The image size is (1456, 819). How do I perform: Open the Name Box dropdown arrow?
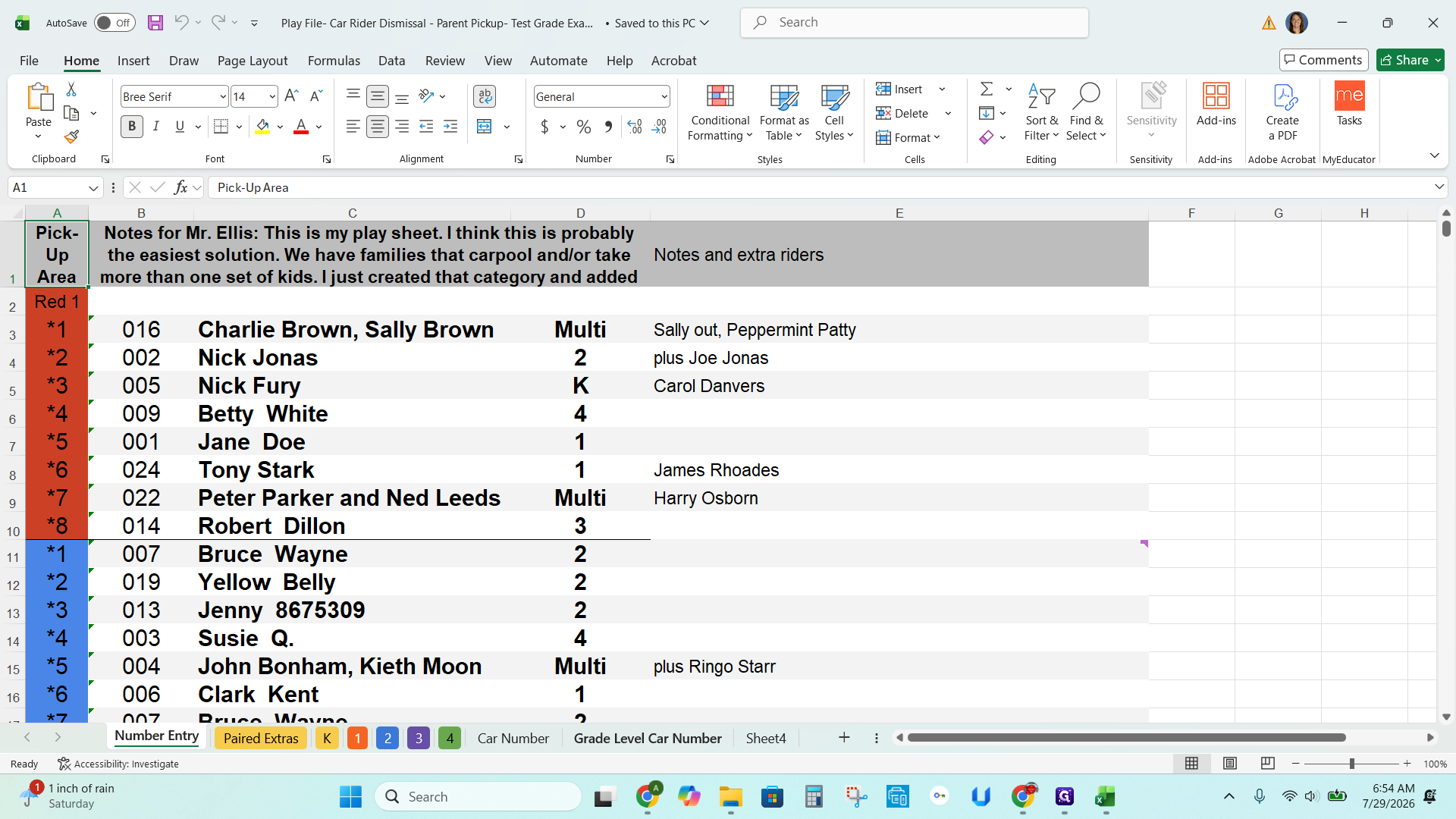[x=93, y=187]
